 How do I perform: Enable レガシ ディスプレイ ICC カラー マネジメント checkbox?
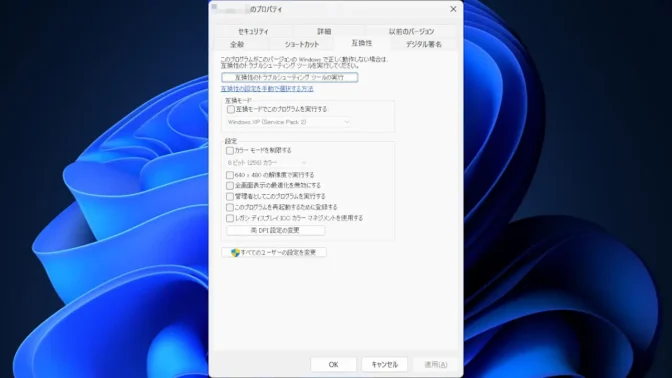click(230, 218)
